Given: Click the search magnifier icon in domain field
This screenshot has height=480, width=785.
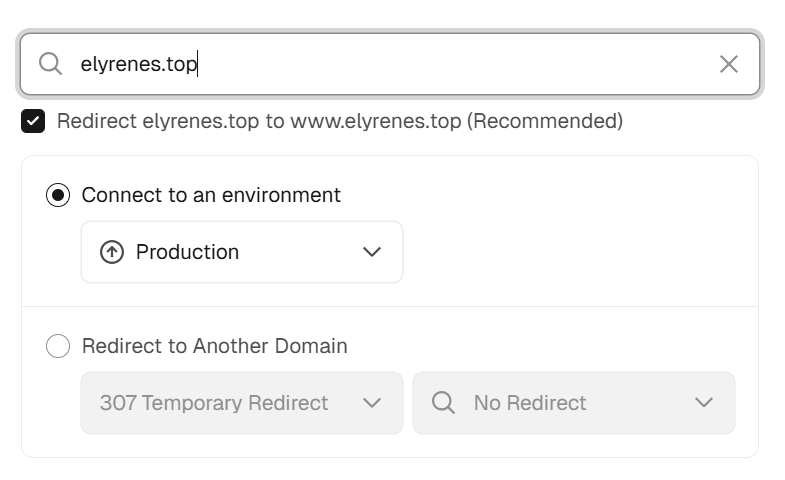Looking at the screenshot, I should [51, 64].
